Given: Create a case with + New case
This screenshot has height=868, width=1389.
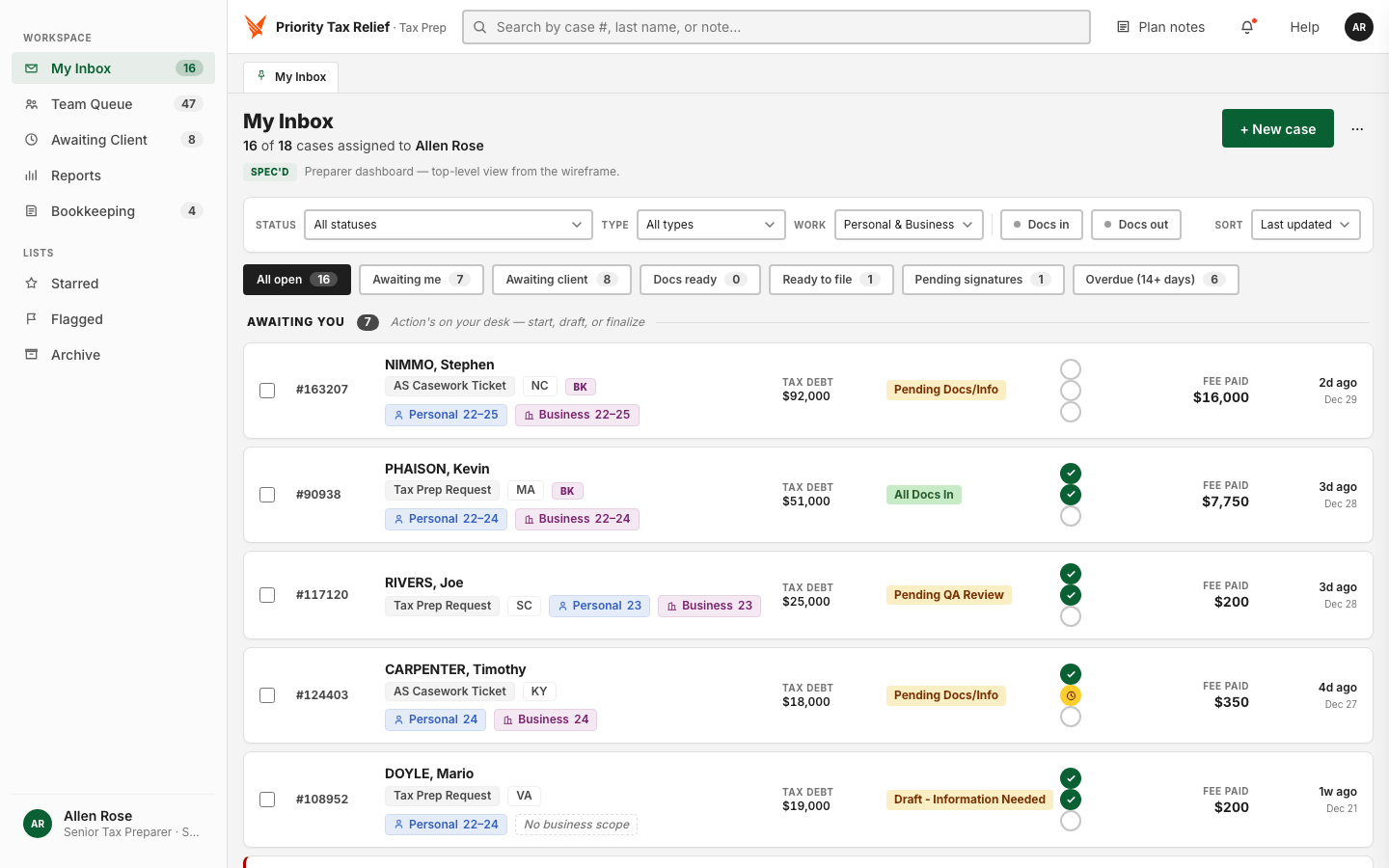Looking at the screenshot, I should [x=1278, y=128].
